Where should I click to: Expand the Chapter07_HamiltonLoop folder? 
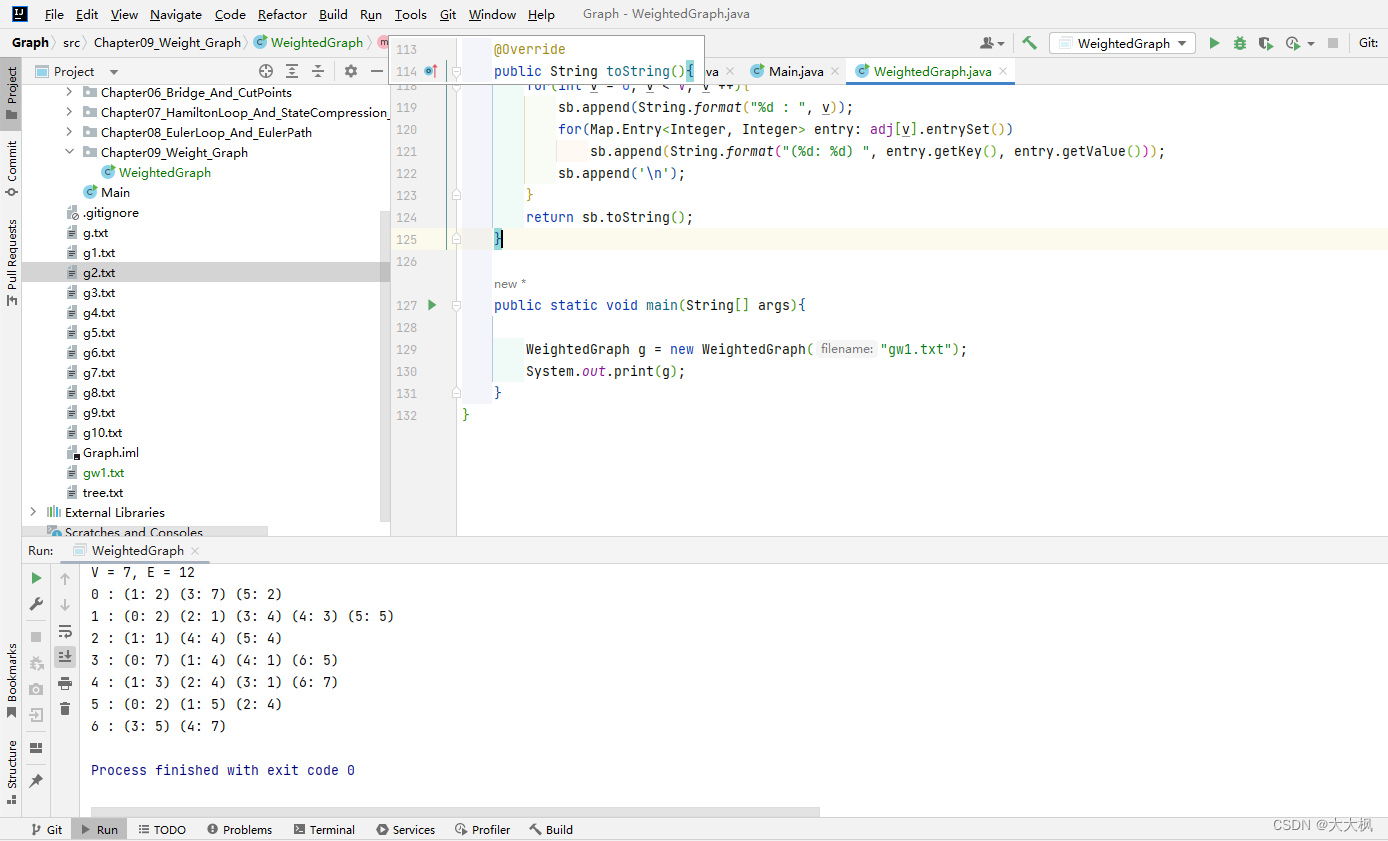coord(69,112)
